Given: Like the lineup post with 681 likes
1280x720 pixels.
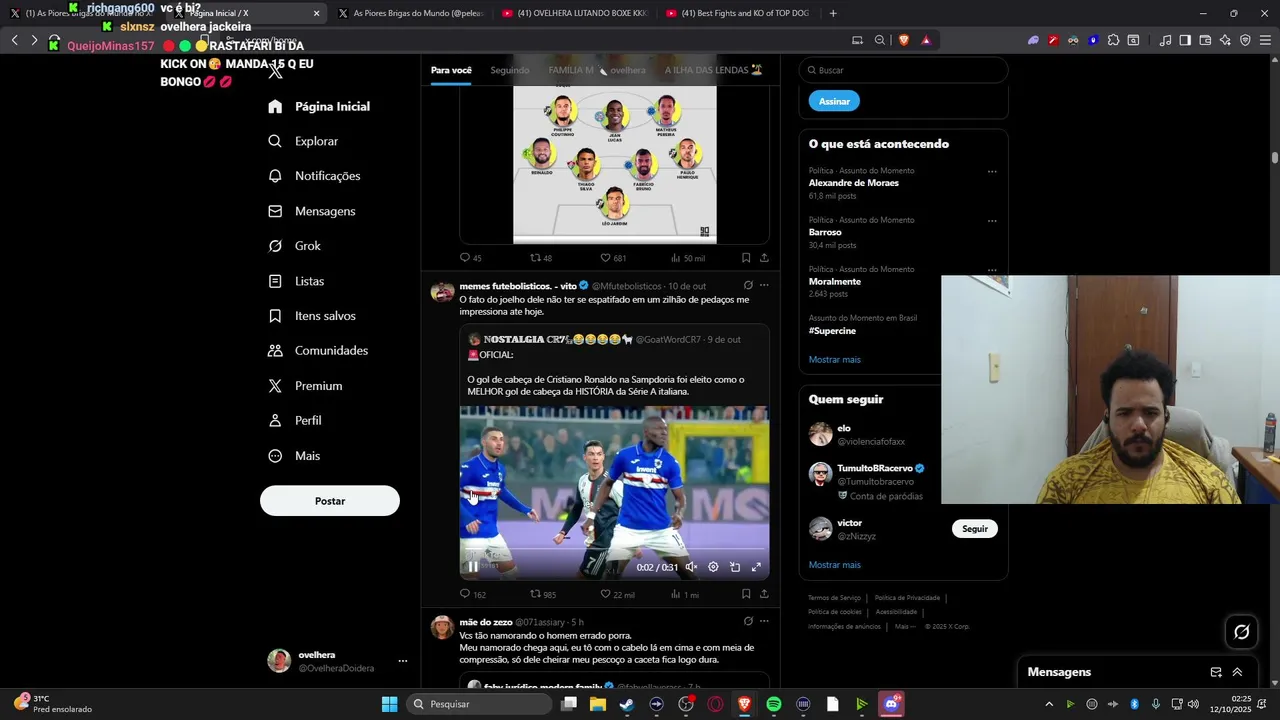Looking at the screenshot, I should pyautogui.click(x=613, y=258).
